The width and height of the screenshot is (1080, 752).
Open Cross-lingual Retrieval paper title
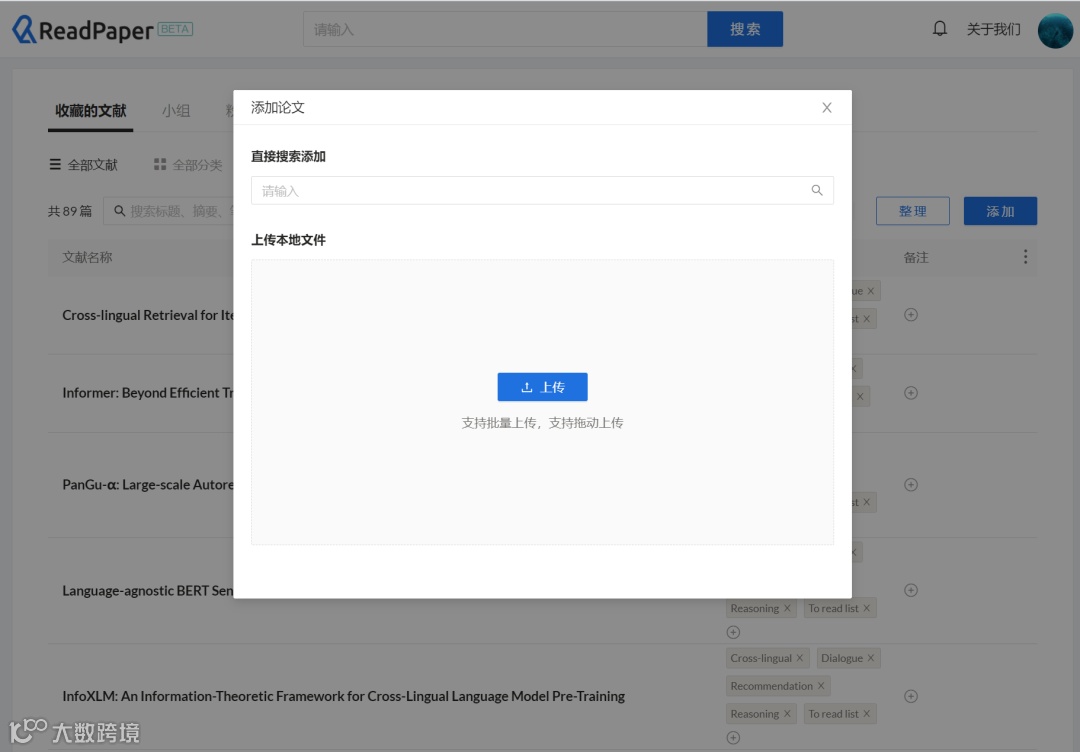tap(148, 315)
